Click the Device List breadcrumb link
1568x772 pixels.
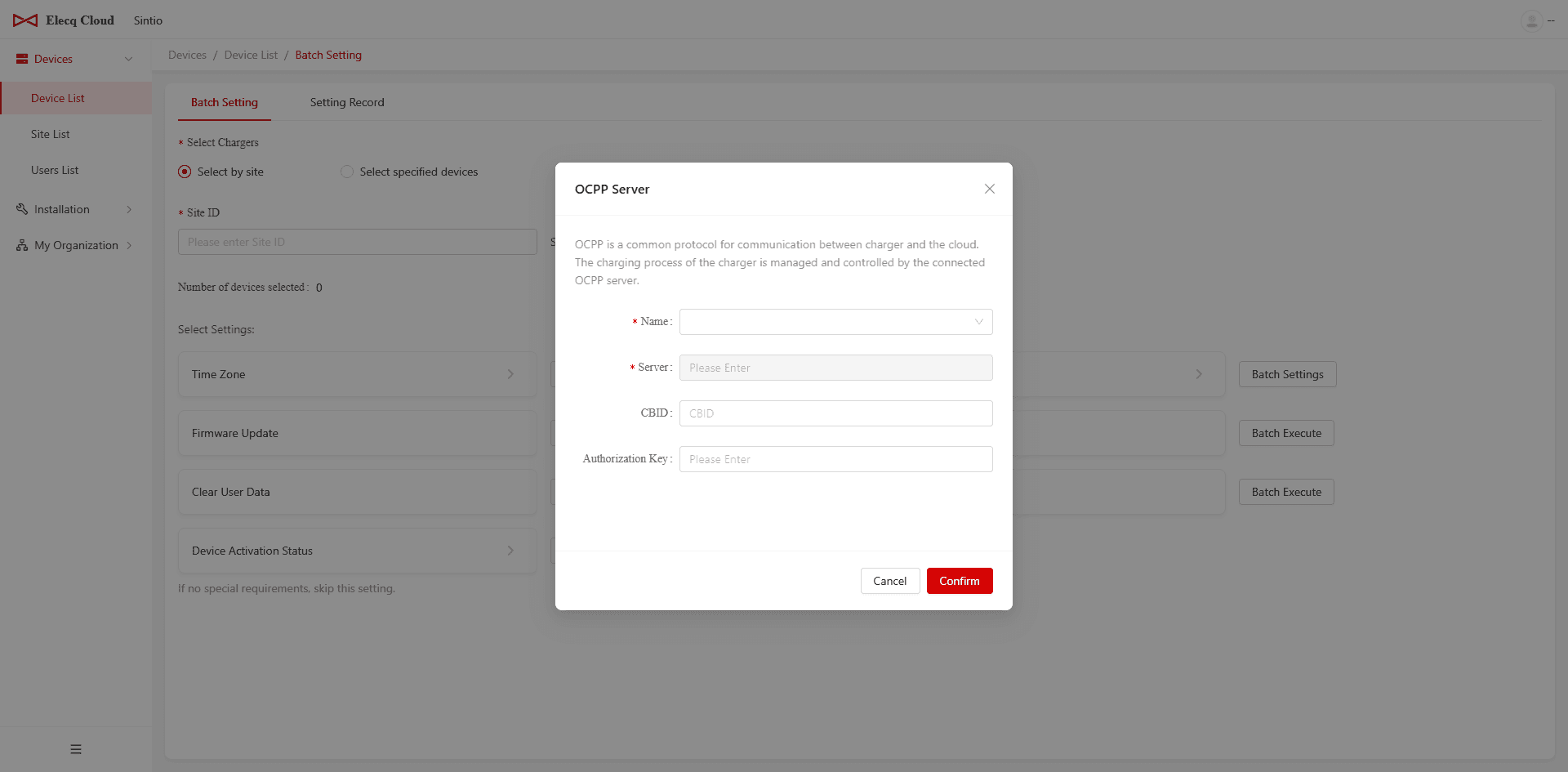(251, 55)
